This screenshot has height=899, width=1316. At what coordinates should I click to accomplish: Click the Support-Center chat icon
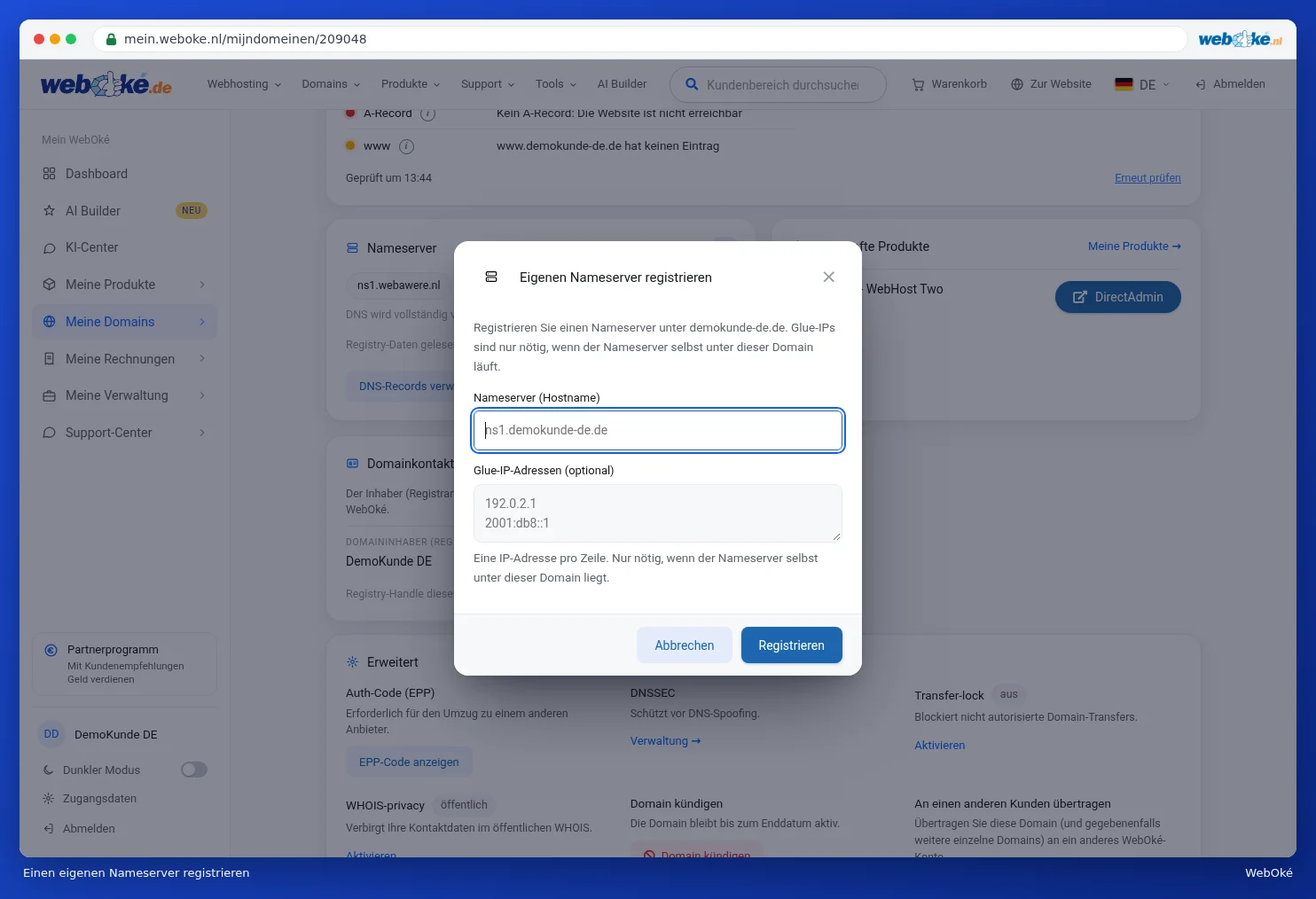(x=49, y=433)
